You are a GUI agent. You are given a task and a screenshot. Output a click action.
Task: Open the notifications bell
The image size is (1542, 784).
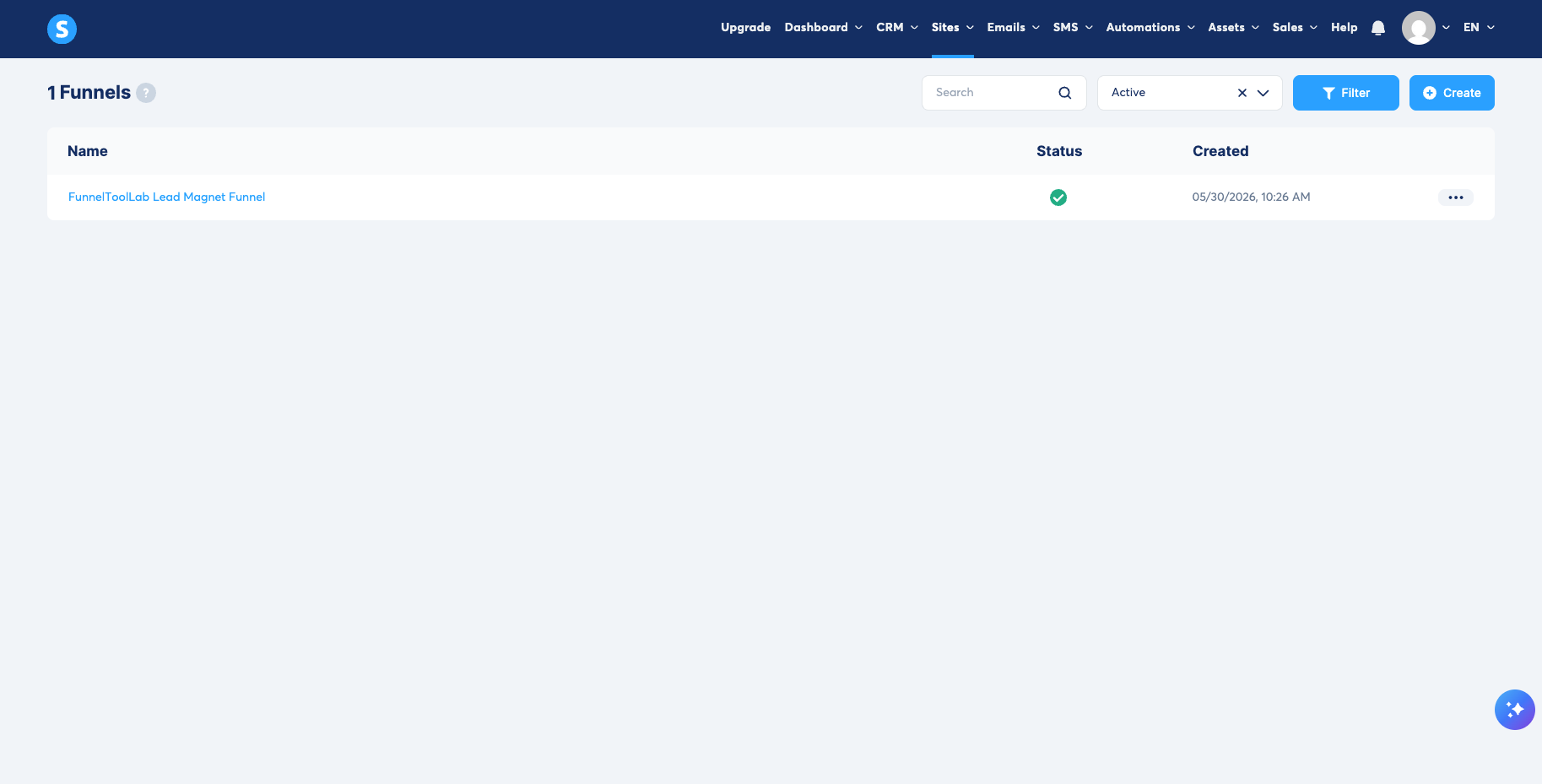pos(1378,28)
